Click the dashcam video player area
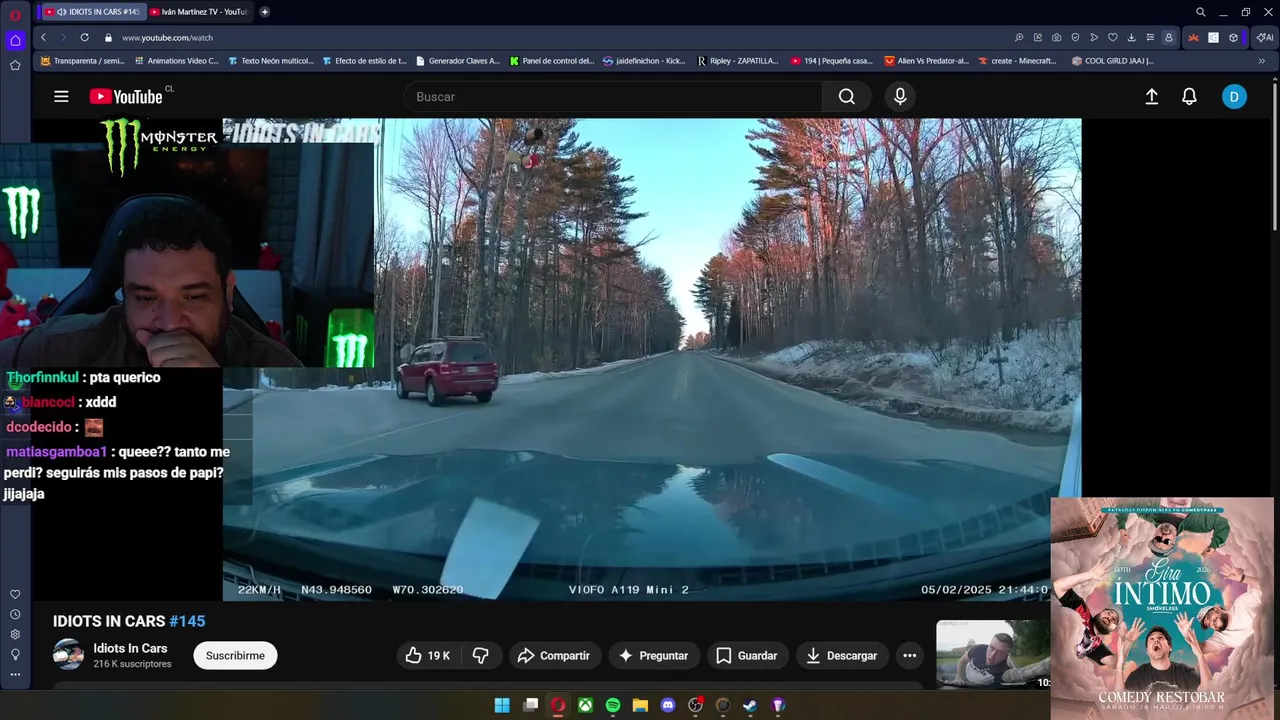Viewport: 1280px width, 720px height. pyautogui.click(x=651, y=360)
